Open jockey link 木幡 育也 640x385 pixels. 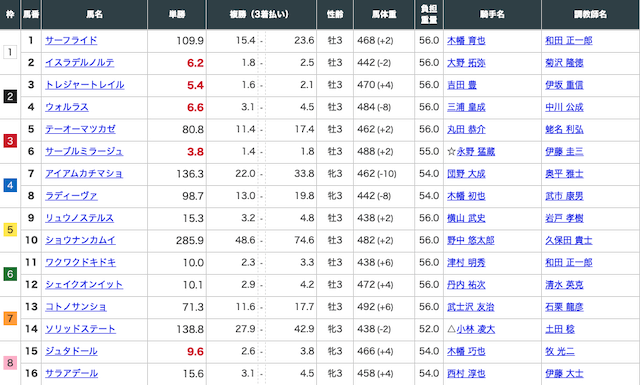click(x=466, y=40)
